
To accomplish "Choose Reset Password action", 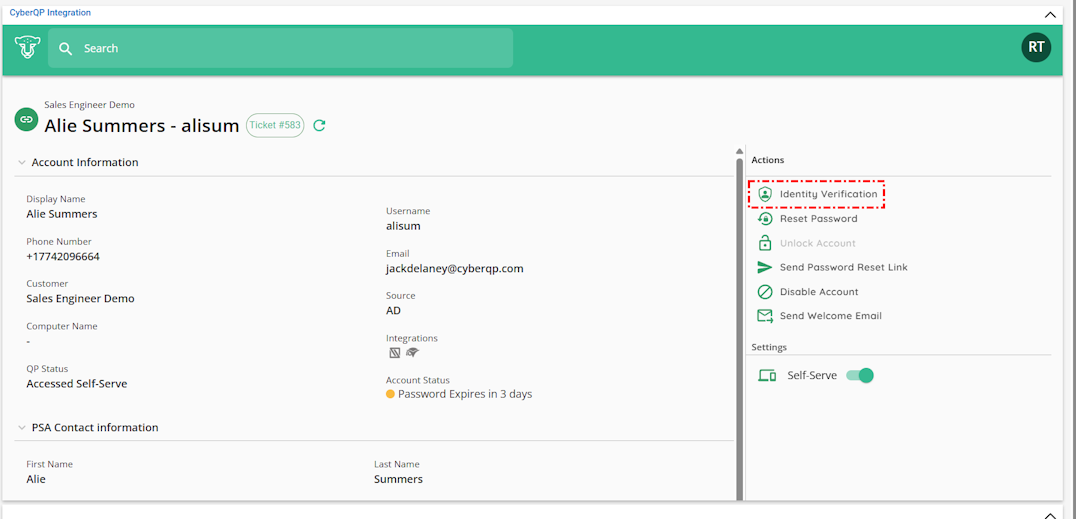I will (818, 219).
